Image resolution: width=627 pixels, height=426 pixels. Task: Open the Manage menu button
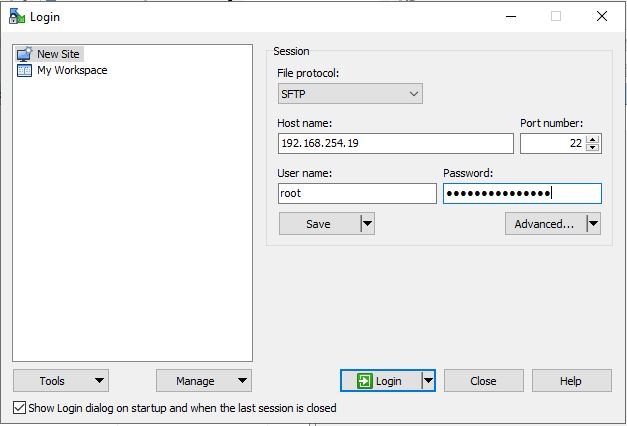click(x=203, y=381)
